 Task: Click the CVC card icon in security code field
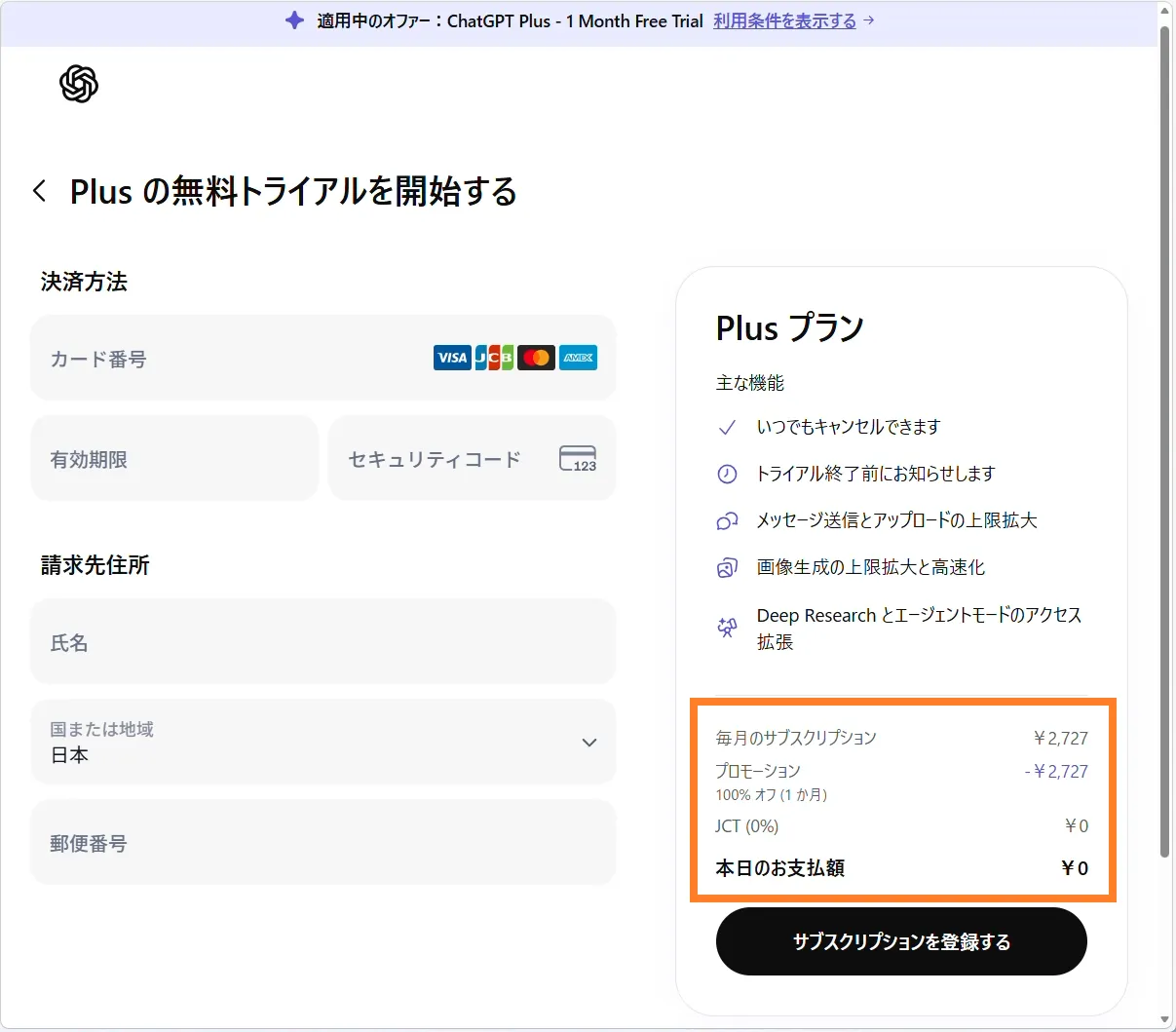[578, 459]
